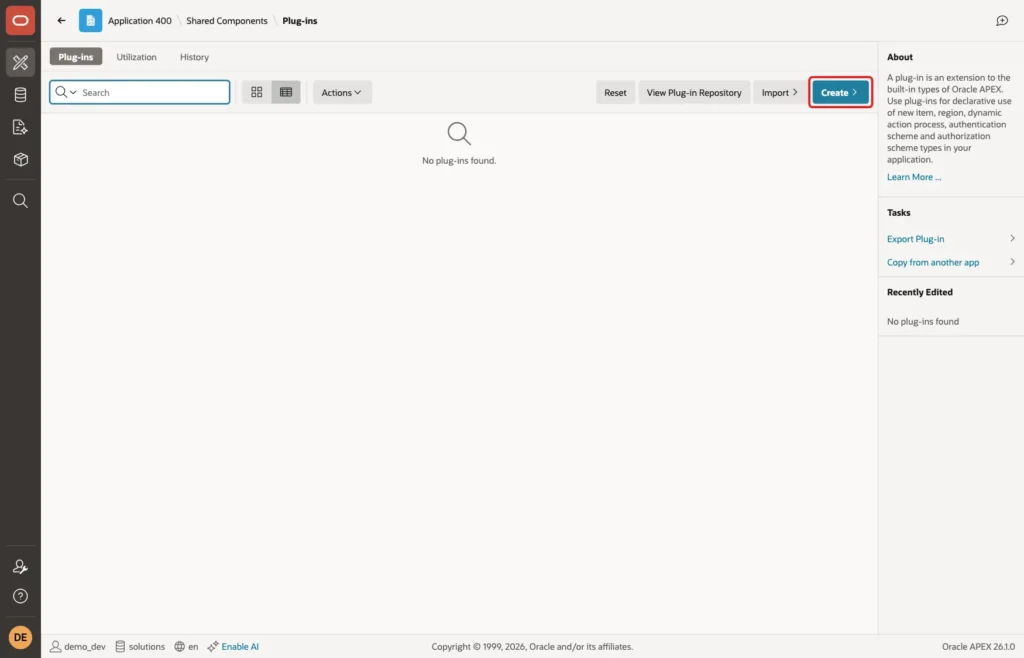Click the Copyright Oracle footer text
The height and width of the screenshot is (658, 1024).
(532, 646)
